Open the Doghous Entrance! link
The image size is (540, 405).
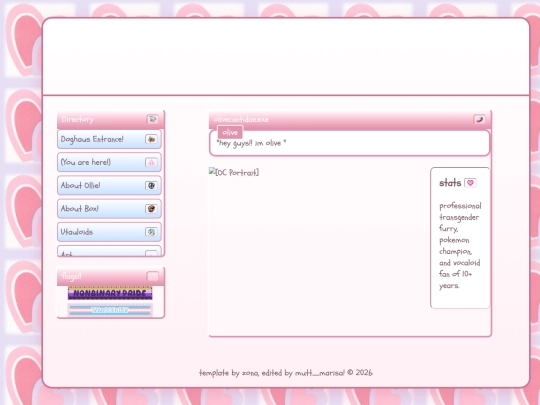pyautogui.click(x=109, y=139)
